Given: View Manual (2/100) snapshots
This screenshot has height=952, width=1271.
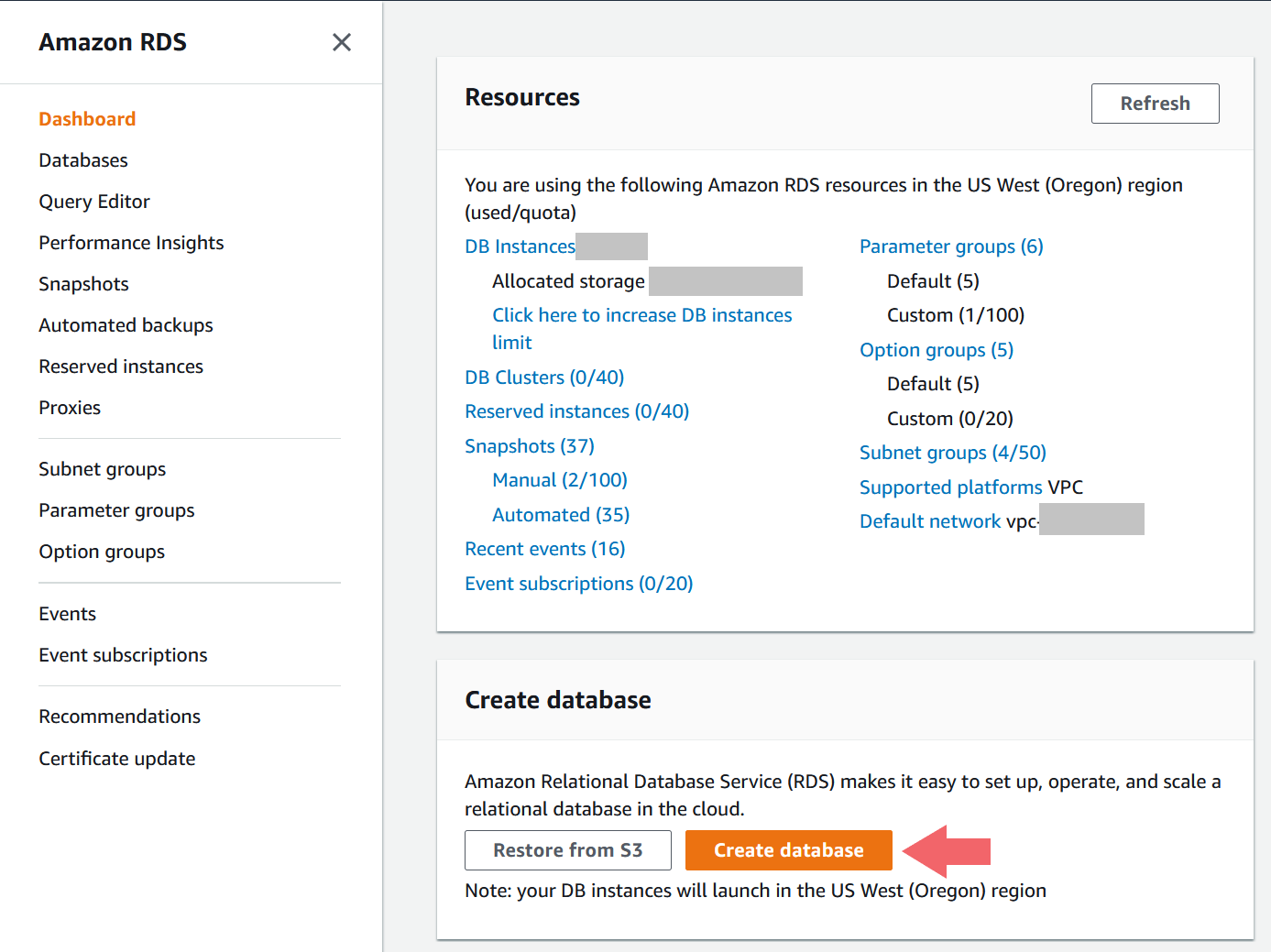Looking at the screenshot, I should 560,480.
